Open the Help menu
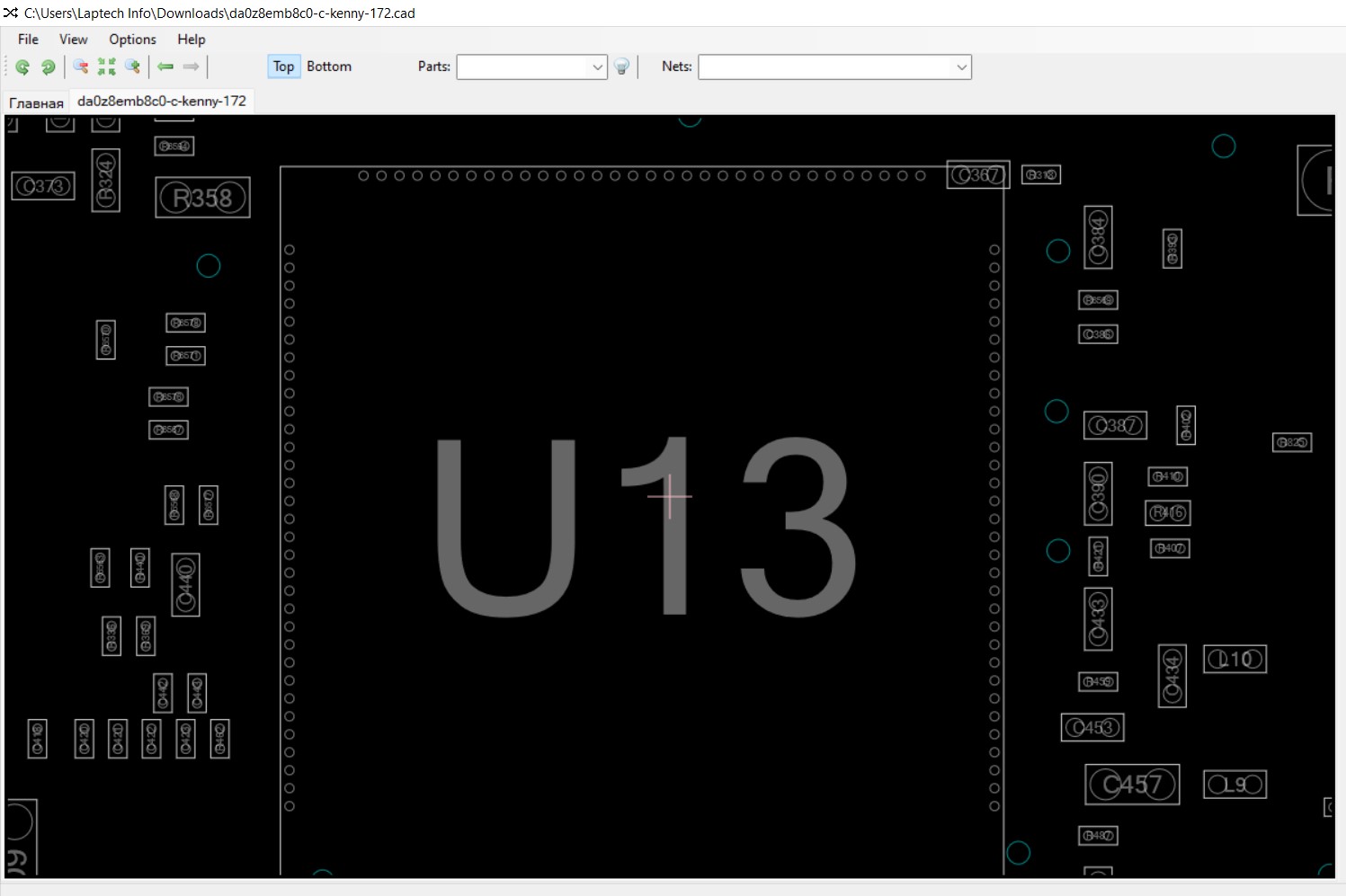The width and height of the screenshot is (1346, 896). coord(192,40)
